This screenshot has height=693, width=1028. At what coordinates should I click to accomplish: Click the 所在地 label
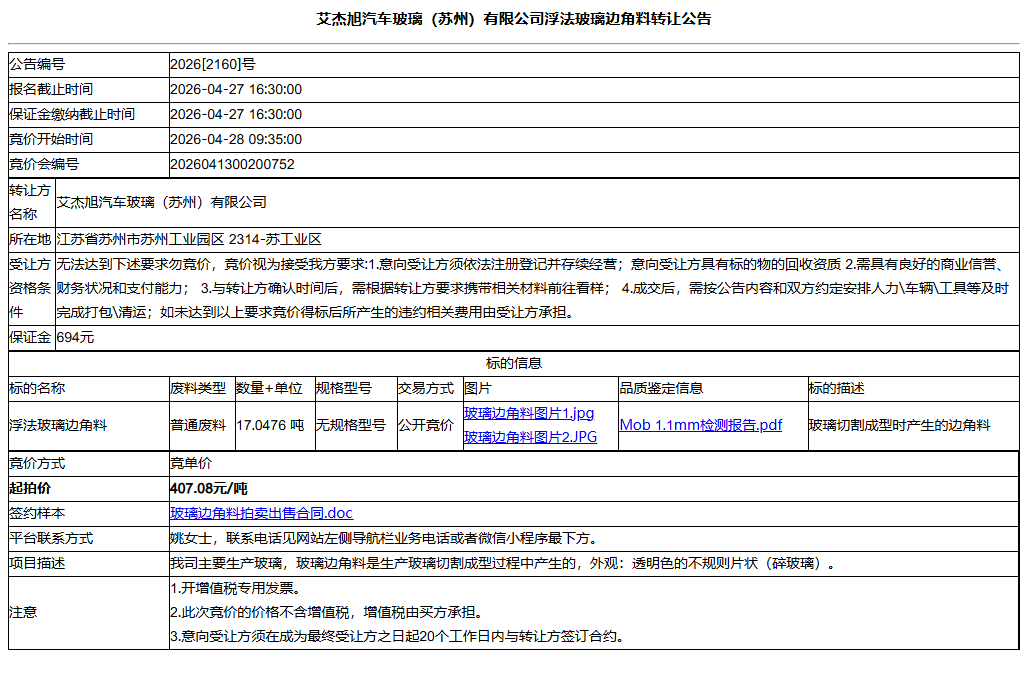point(30,239)
